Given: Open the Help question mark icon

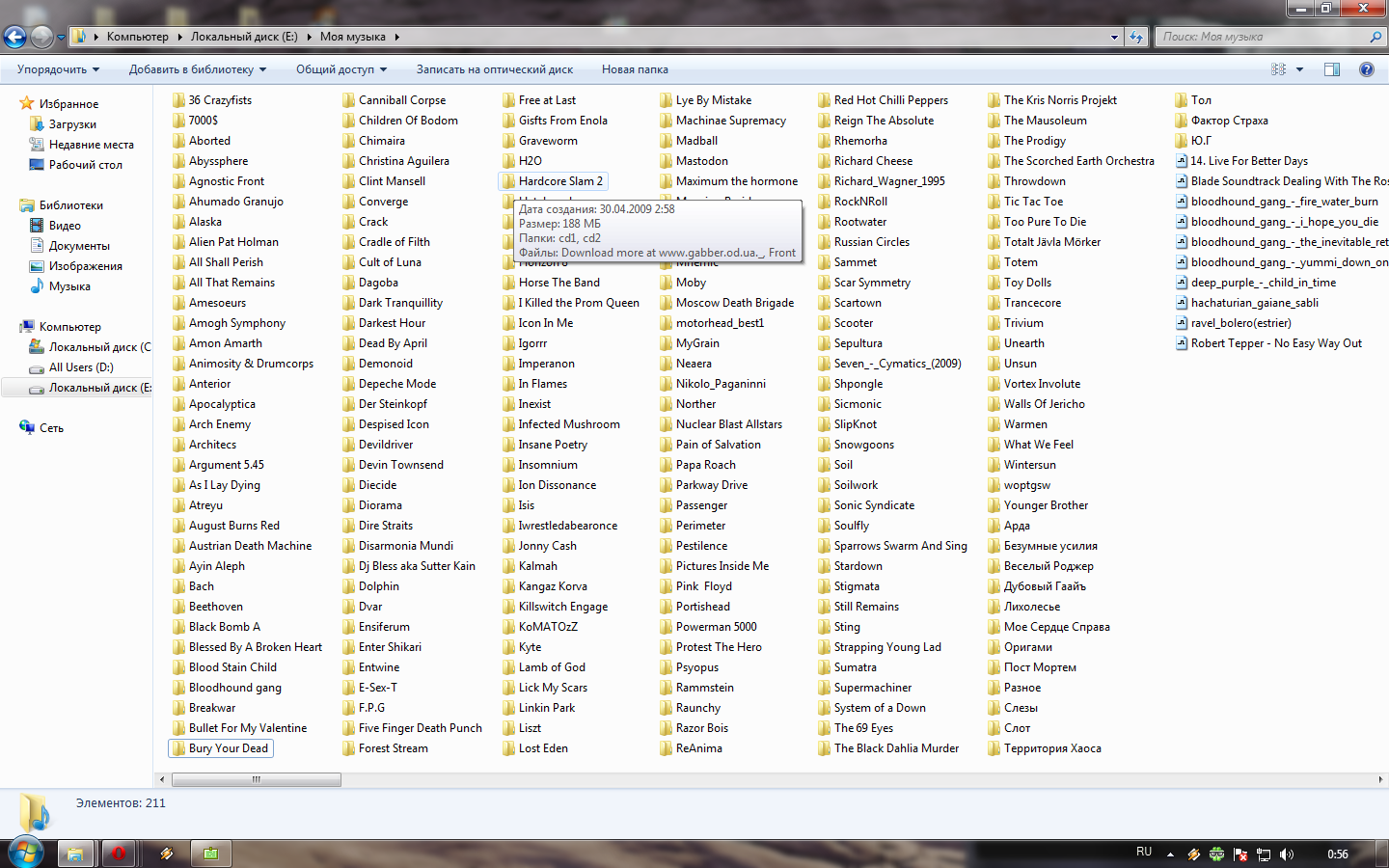Looking at the screenshot, I should (1367, 69).
